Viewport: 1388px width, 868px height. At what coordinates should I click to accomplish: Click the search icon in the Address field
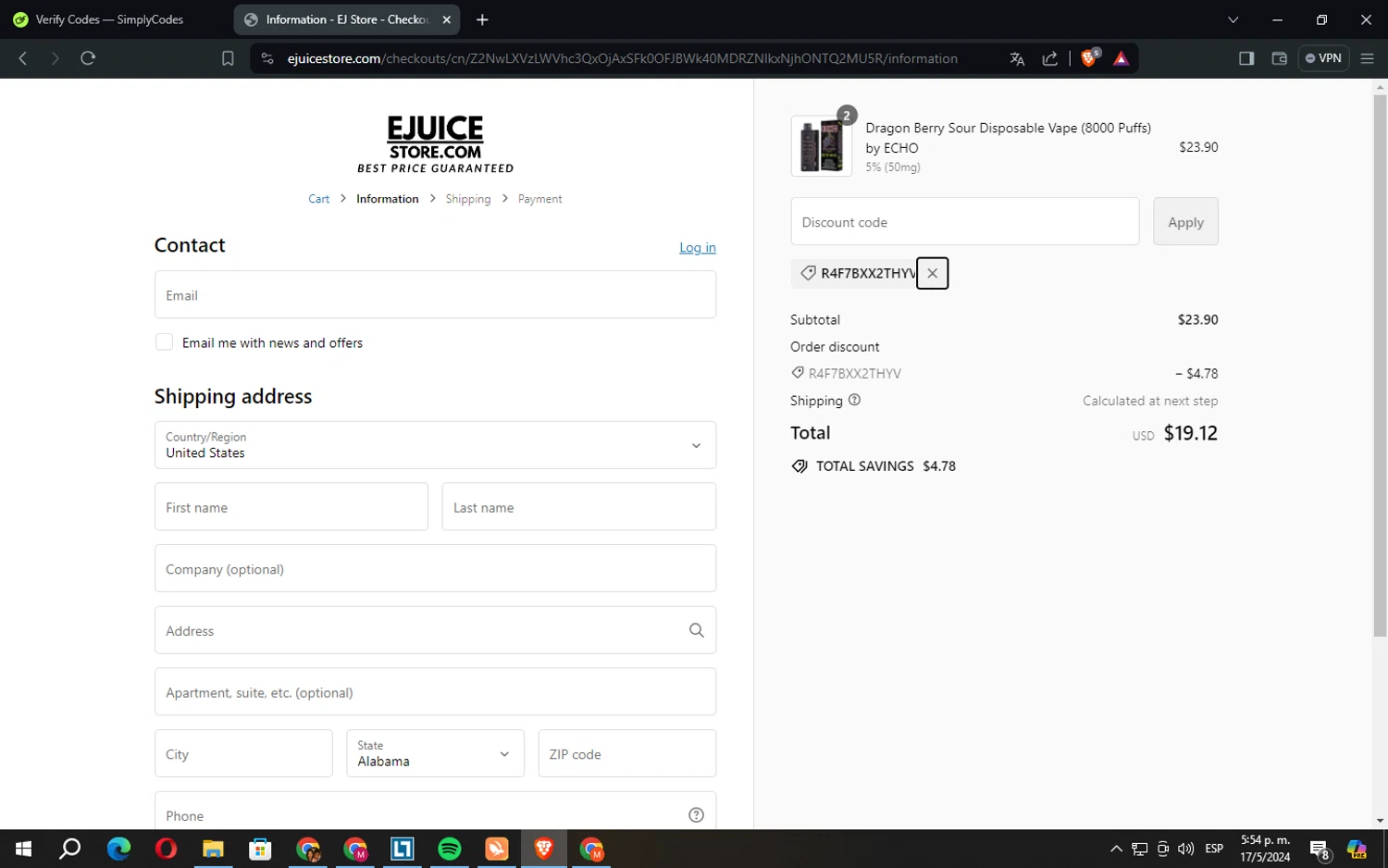[697, 630]
